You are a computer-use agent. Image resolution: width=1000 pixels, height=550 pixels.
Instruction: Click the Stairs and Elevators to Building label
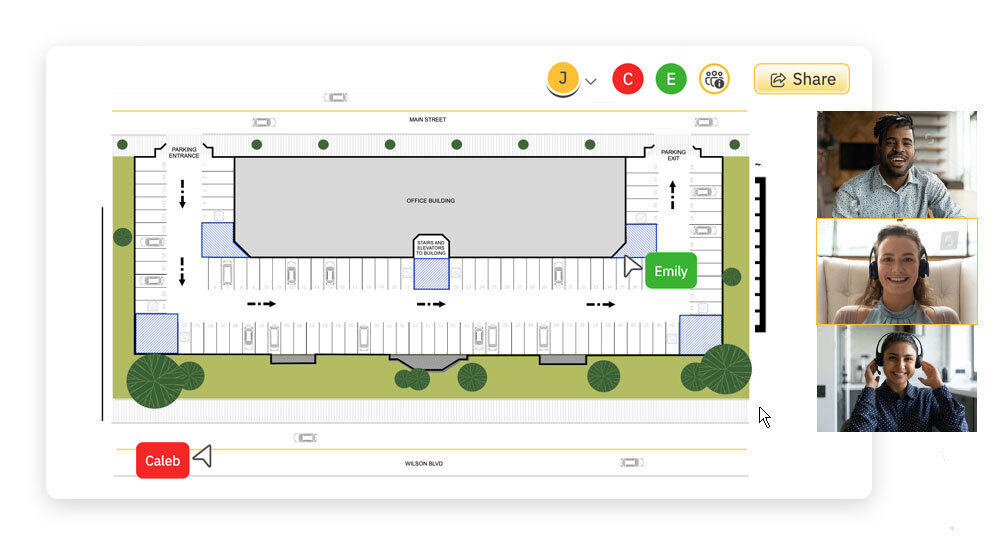[431, 248]
